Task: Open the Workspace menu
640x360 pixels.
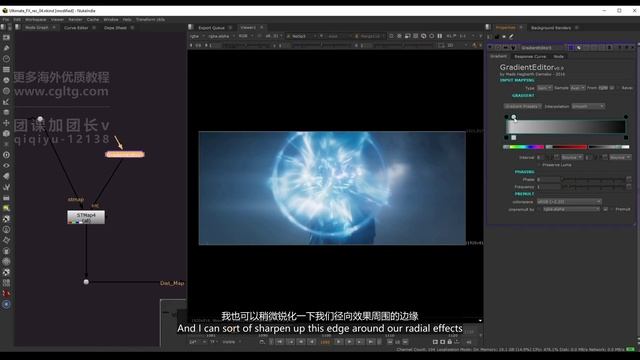Action: [36, 20]
